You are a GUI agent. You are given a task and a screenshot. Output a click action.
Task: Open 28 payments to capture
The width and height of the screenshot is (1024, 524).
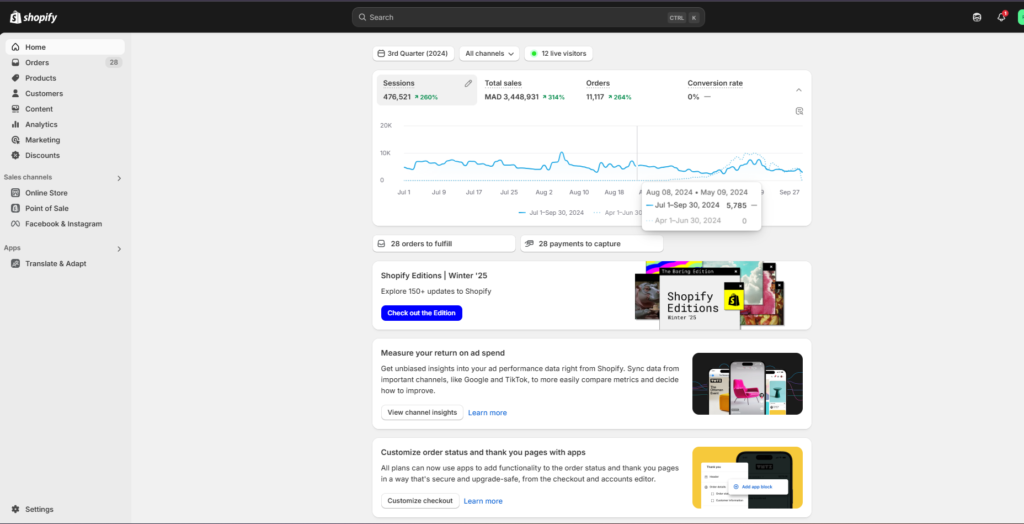click(592, 244)
